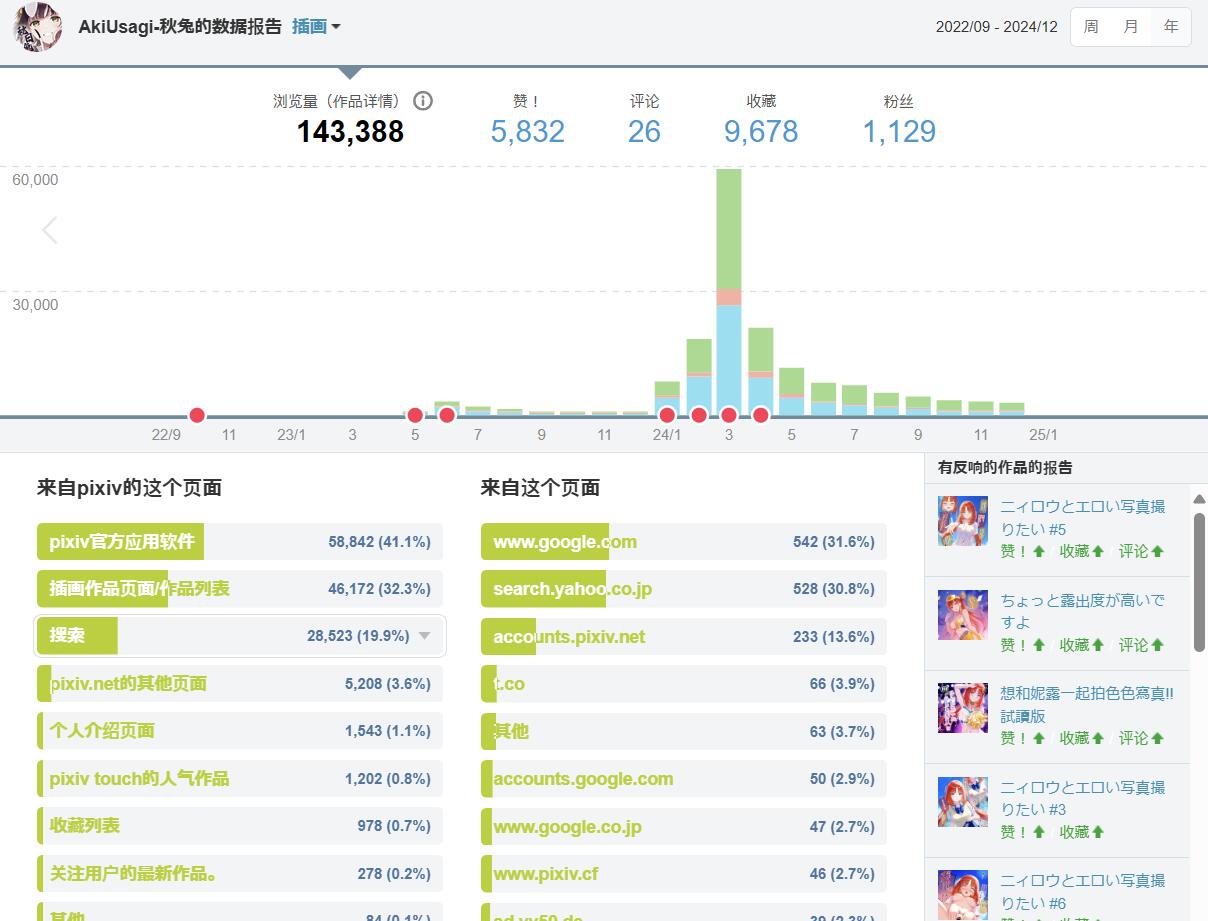Click green arrow beside 评论 for 試讀版 work
This screenshot has width=1208, height=921.
coord(1158,738)
